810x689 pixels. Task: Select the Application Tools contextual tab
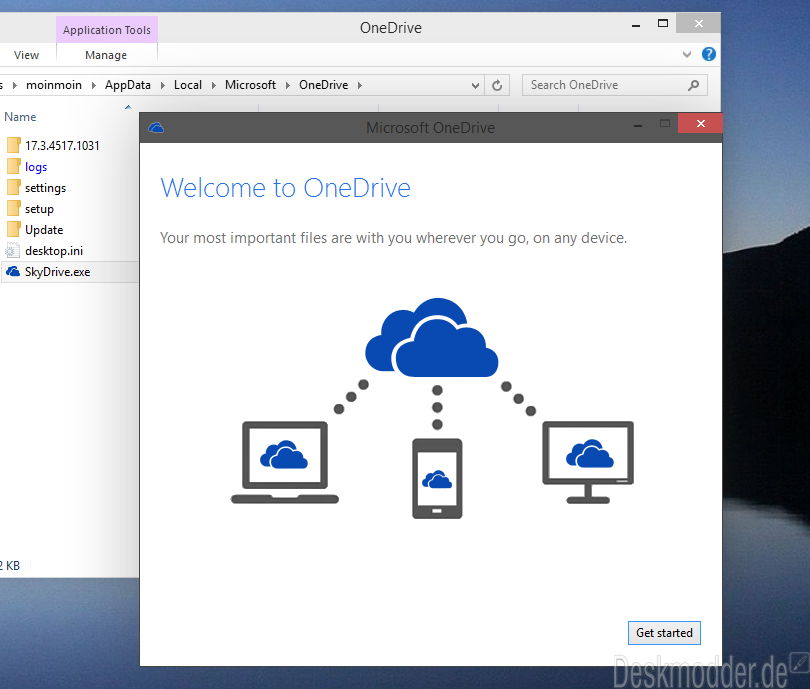point(107,30)
